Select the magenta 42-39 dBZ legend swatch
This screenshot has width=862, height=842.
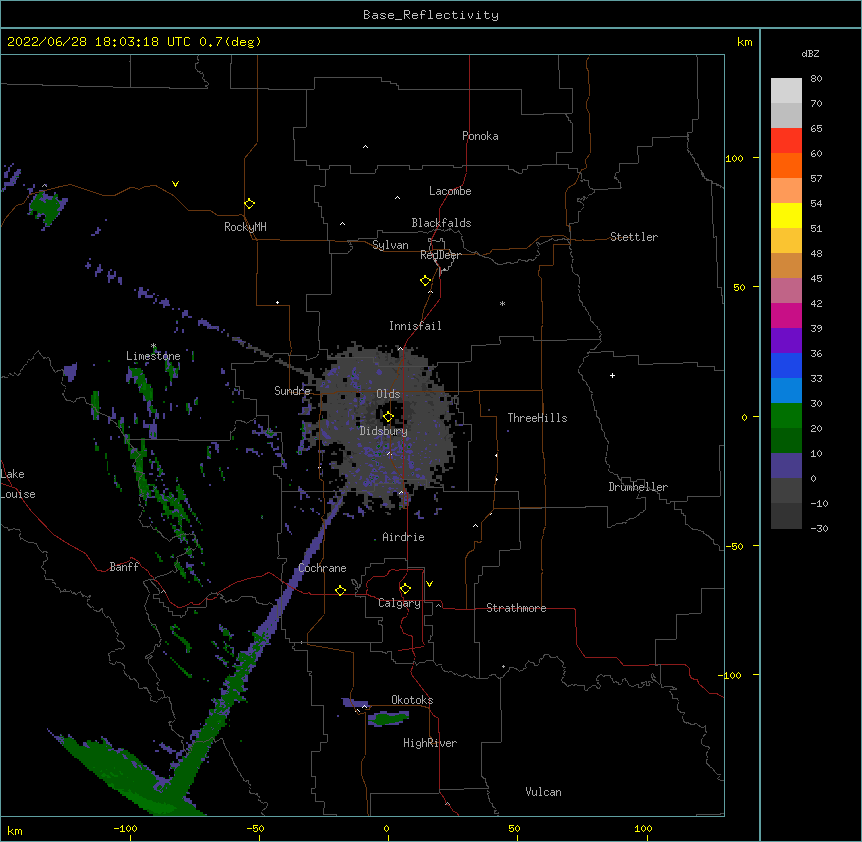786,315
